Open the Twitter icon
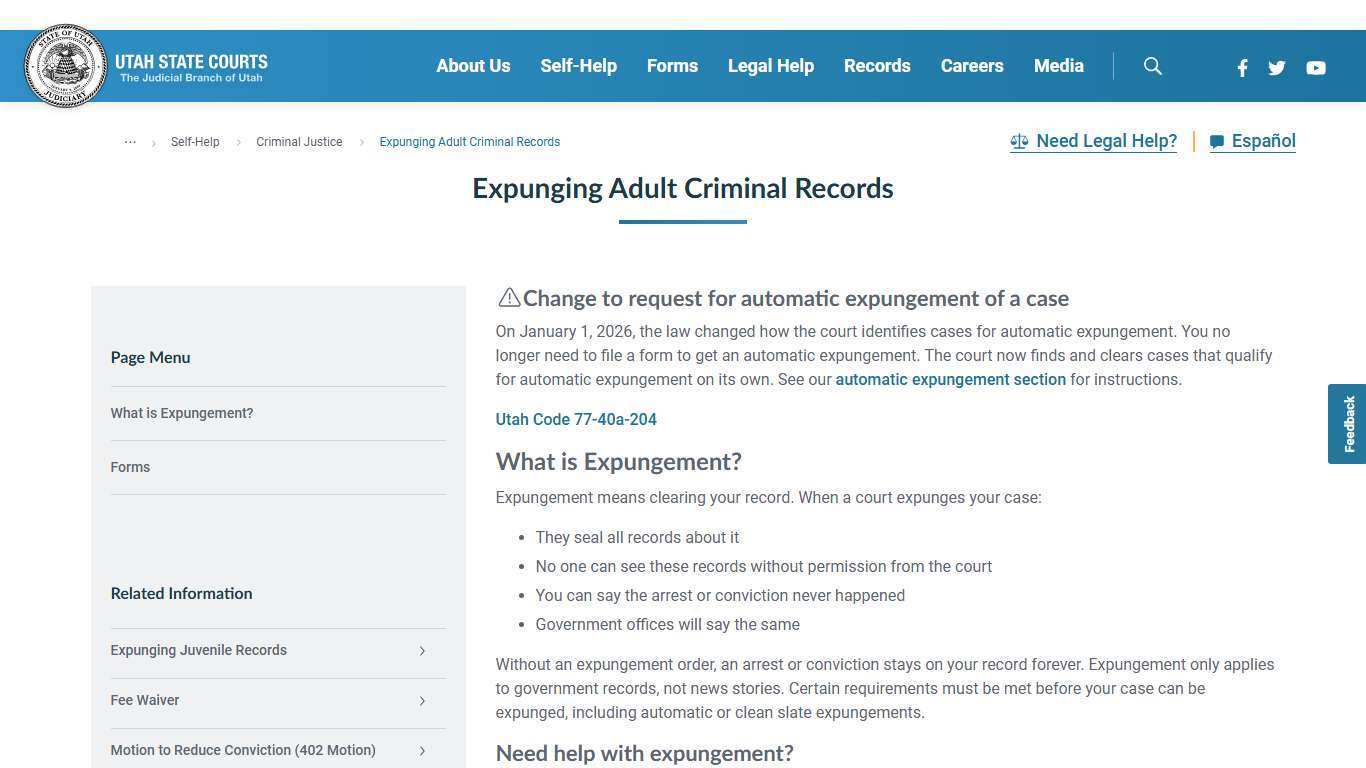Image resolution: width=1366 pixels, height=768 pixels. tap(1277, 68)
